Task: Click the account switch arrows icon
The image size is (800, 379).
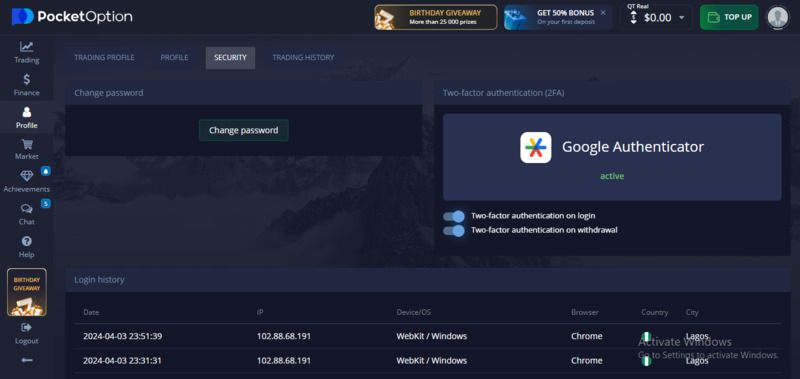Action: [634, 18]
